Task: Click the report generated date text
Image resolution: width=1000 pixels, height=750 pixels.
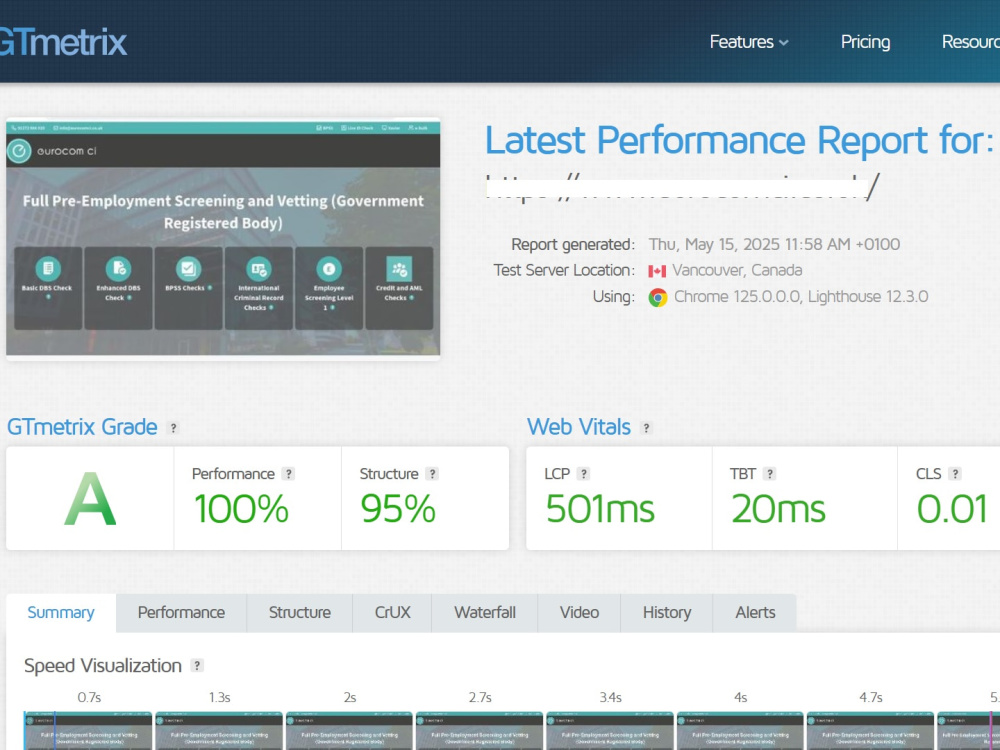Action: [774, 244]
